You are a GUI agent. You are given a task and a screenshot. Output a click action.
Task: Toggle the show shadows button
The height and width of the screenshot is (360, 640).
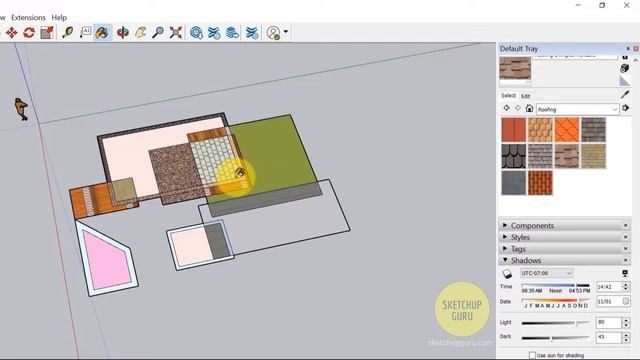(507, 273)
